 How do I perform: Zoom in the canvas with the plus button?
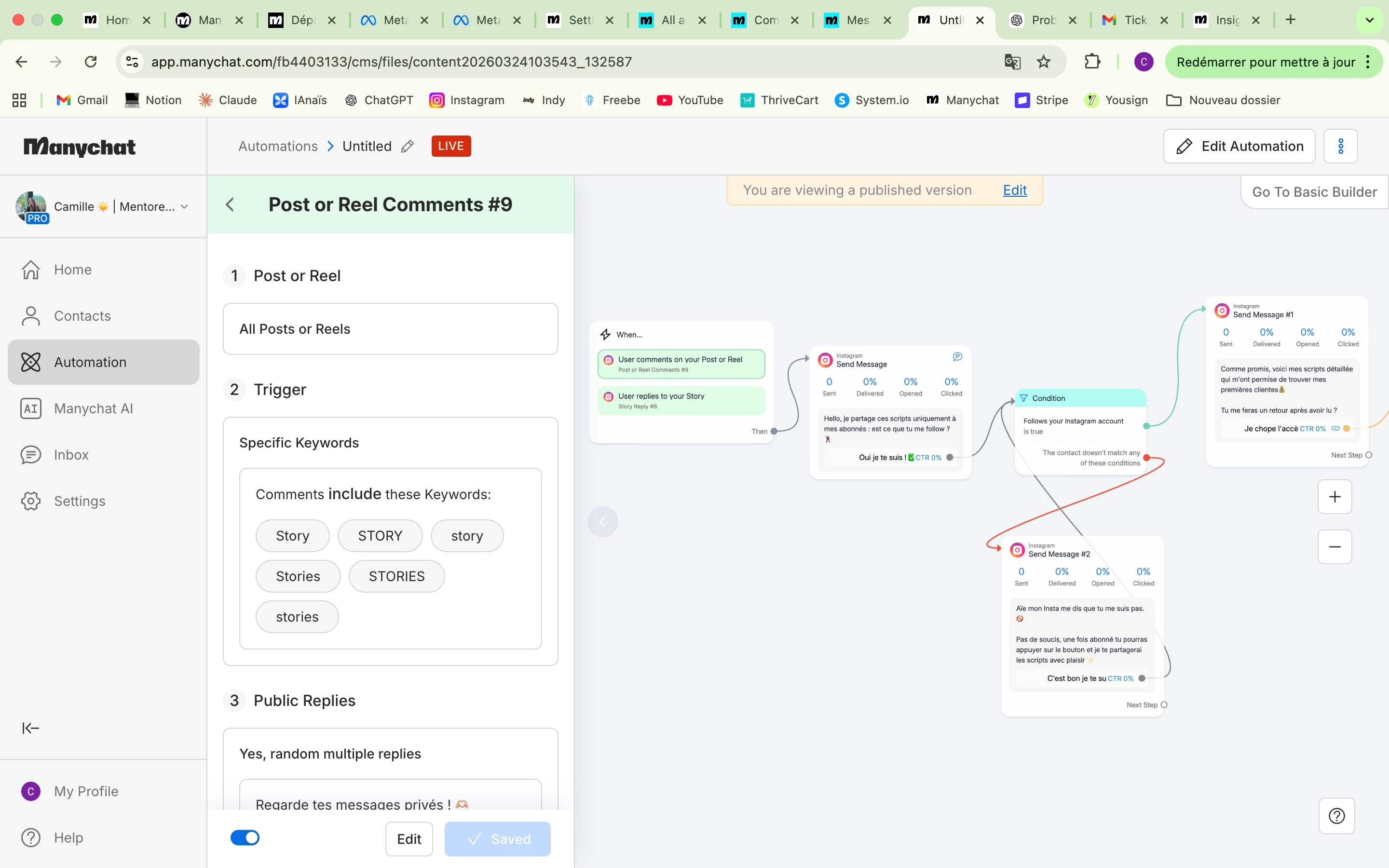tap(1335, 497)
